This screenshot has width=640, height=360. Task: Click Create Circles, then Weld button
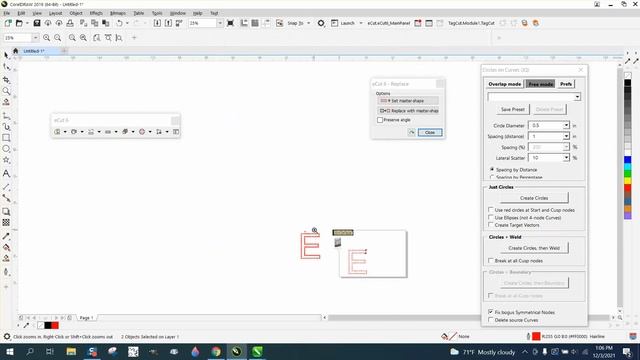click(534, 248)
